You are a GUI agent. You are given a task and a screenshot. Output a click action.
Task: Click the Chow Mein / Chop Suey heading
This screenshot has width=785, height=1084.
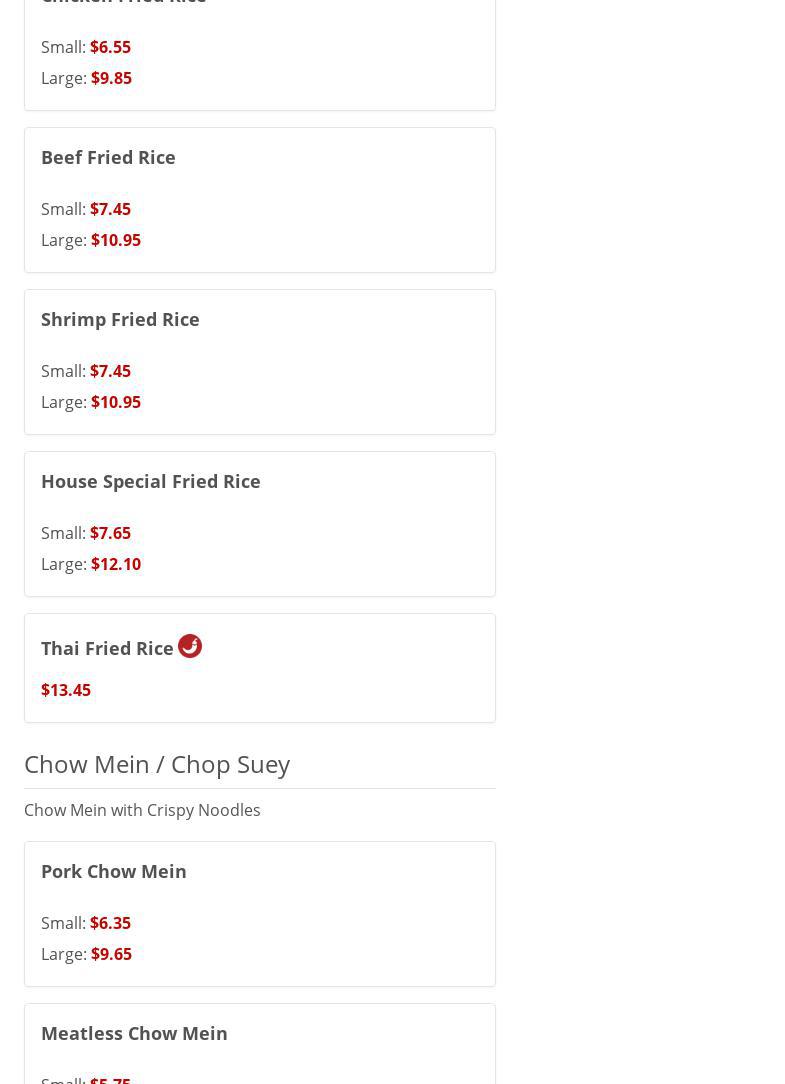pyautogui.click(x=157, y=764)
